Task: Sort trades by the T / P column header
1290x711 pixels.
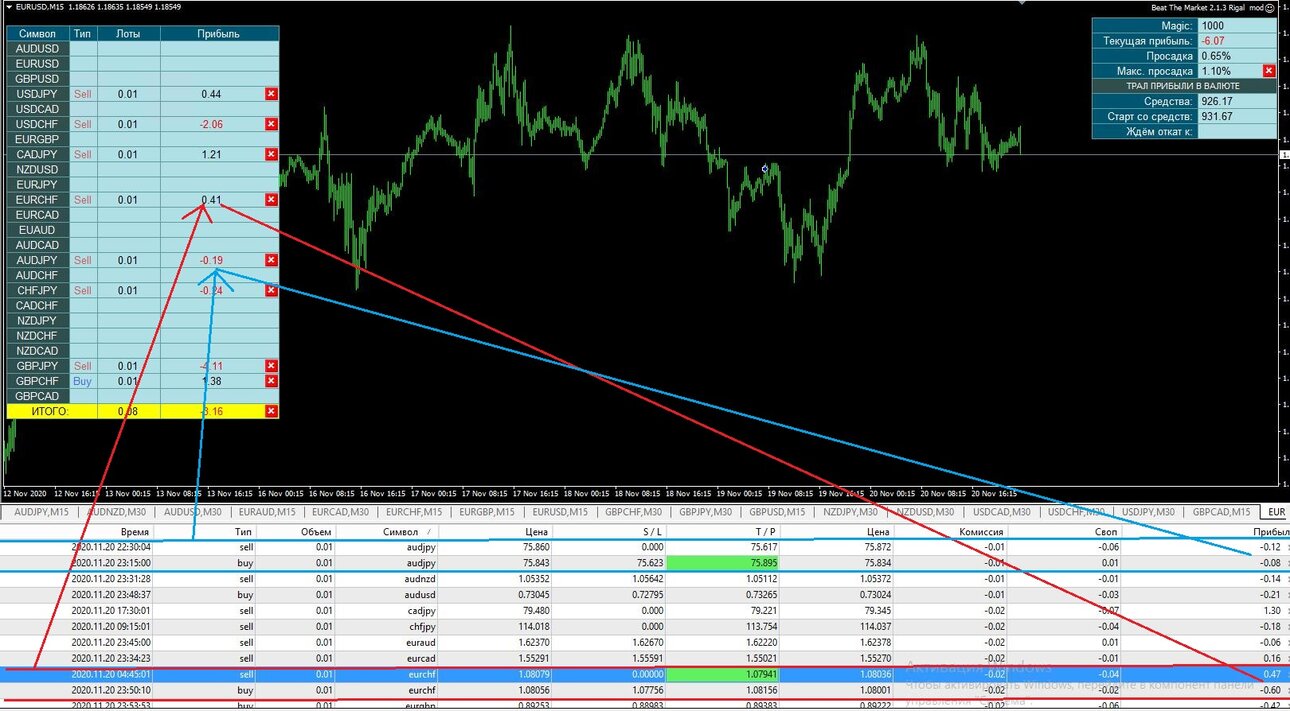Action: (766, 532)
